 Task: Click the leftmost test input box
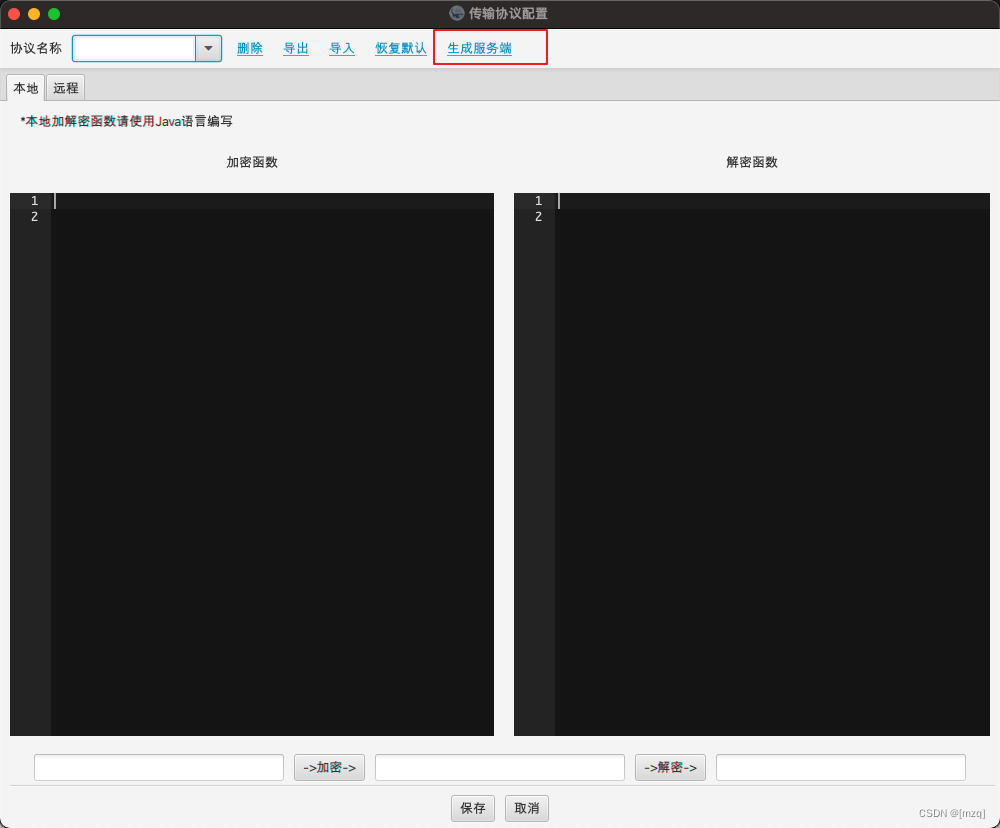tap(157, 767)
